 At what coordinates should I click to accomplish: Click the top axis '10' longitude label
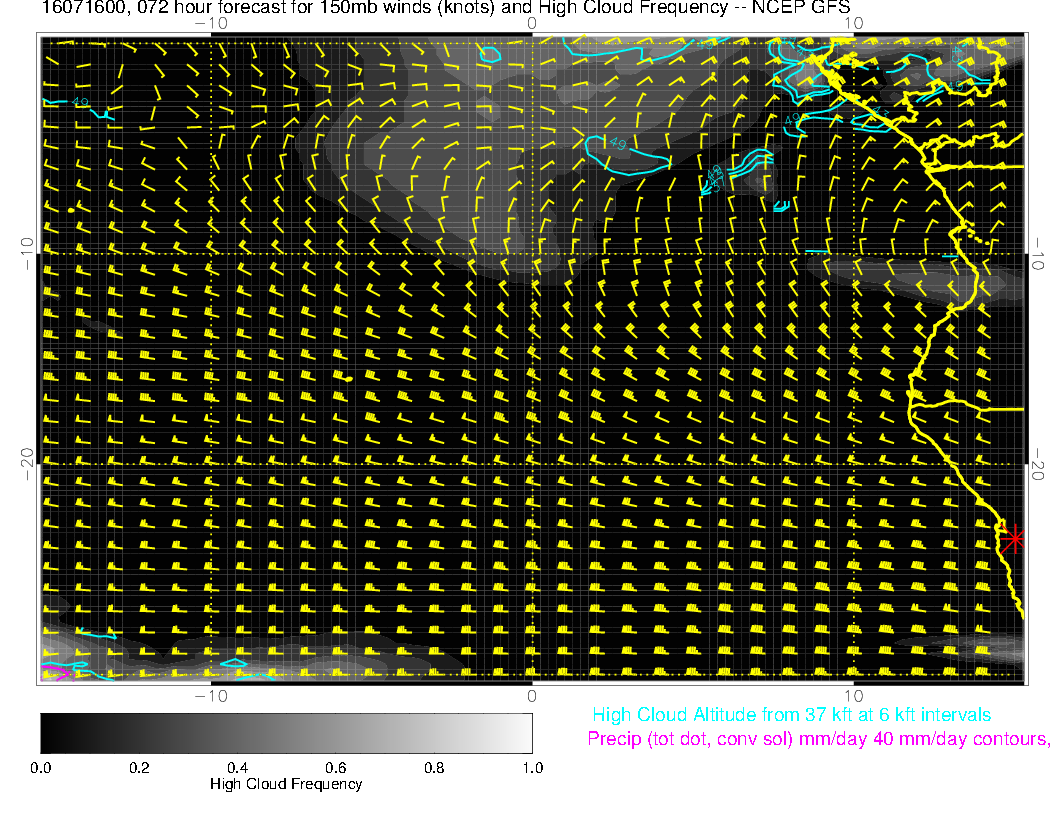pos(853,23)
